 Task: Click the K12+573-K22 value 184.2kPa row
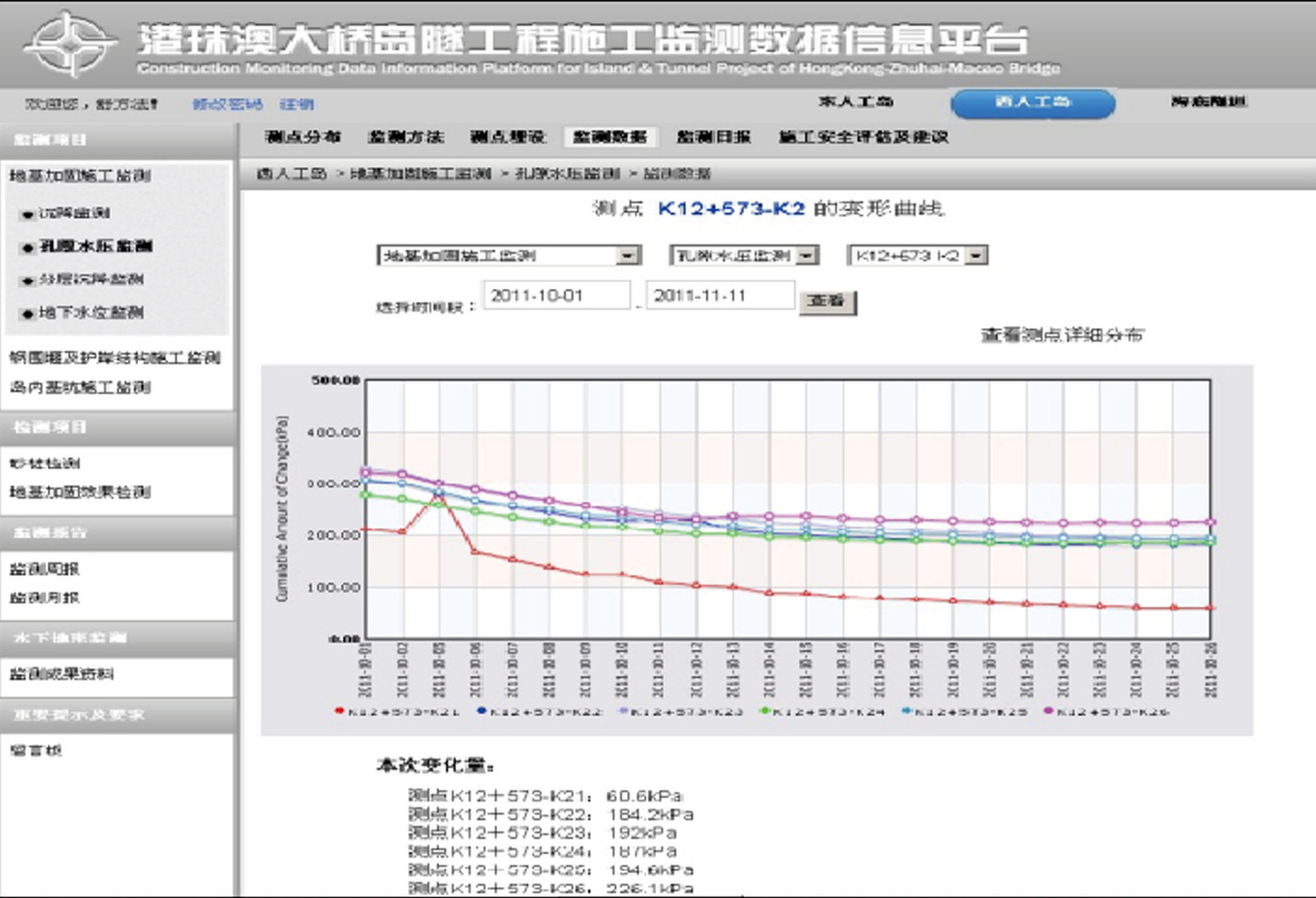[x=551, y=815]
